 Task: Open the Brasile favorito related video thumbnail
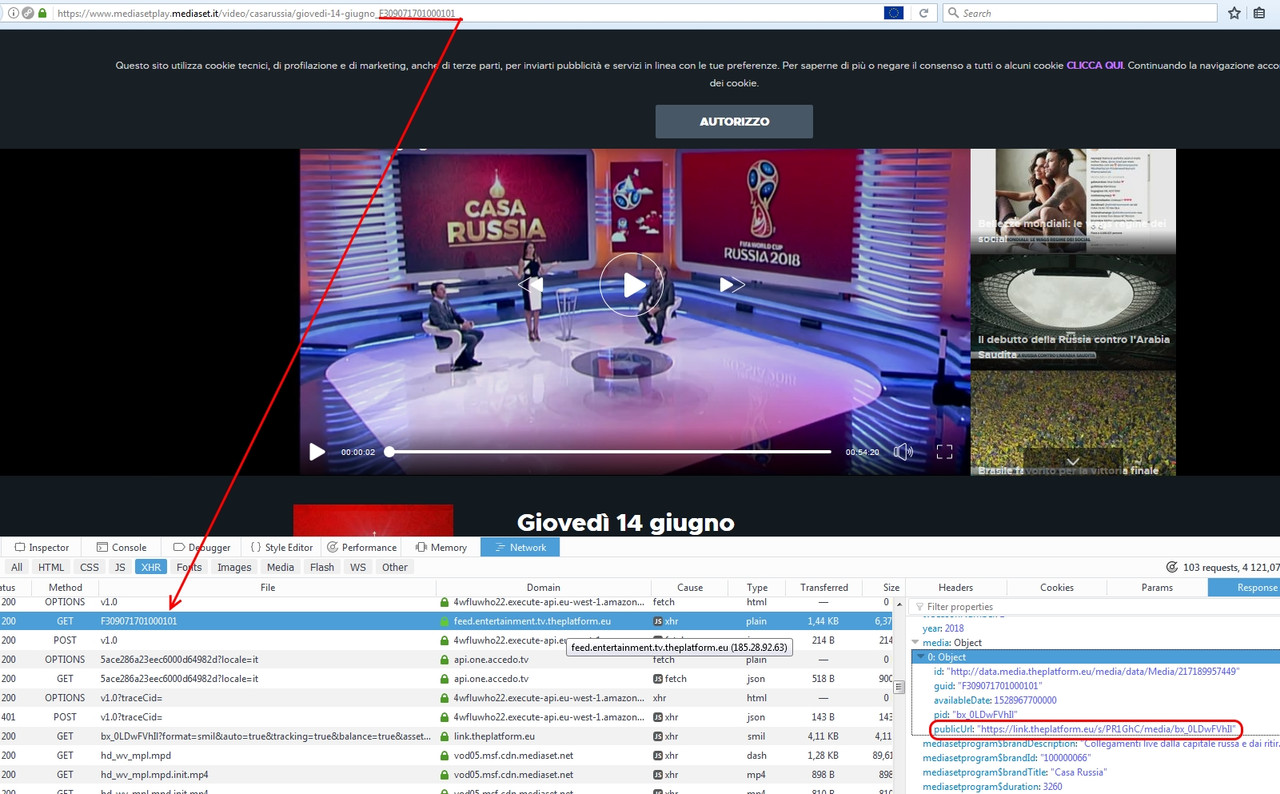[x=1073, y=421]
